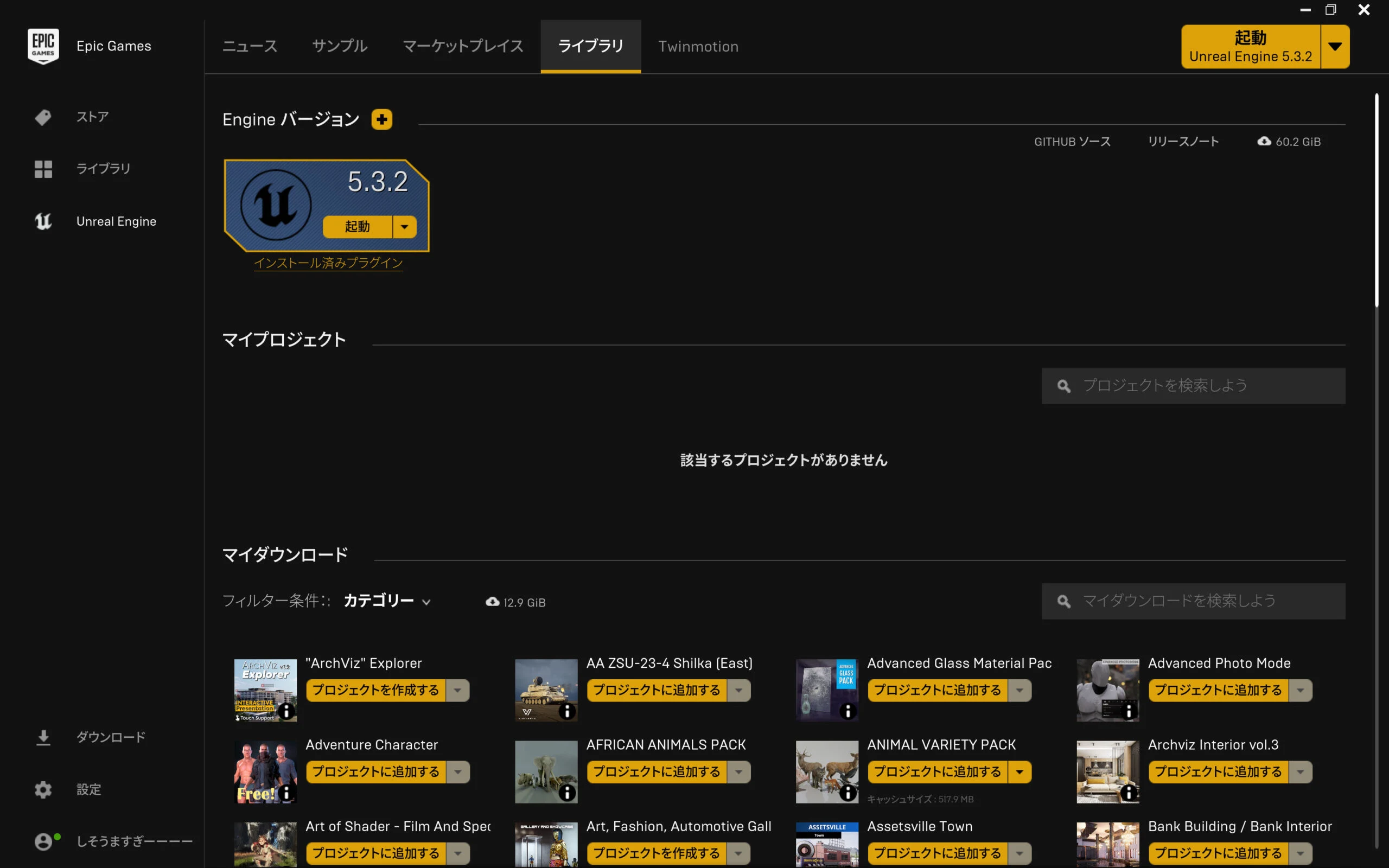1389x868 pixels.
Task: Open 設定 gear in sidebar
Action: [43, 789]
